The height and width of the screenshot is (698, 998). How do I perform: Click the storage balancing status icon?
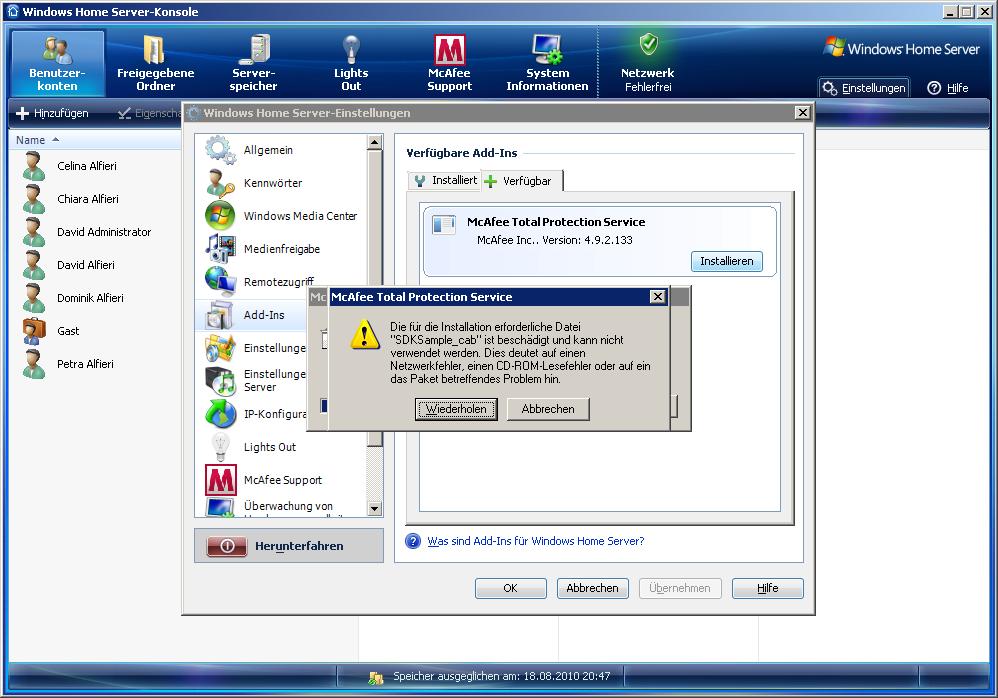coord(376,677)
